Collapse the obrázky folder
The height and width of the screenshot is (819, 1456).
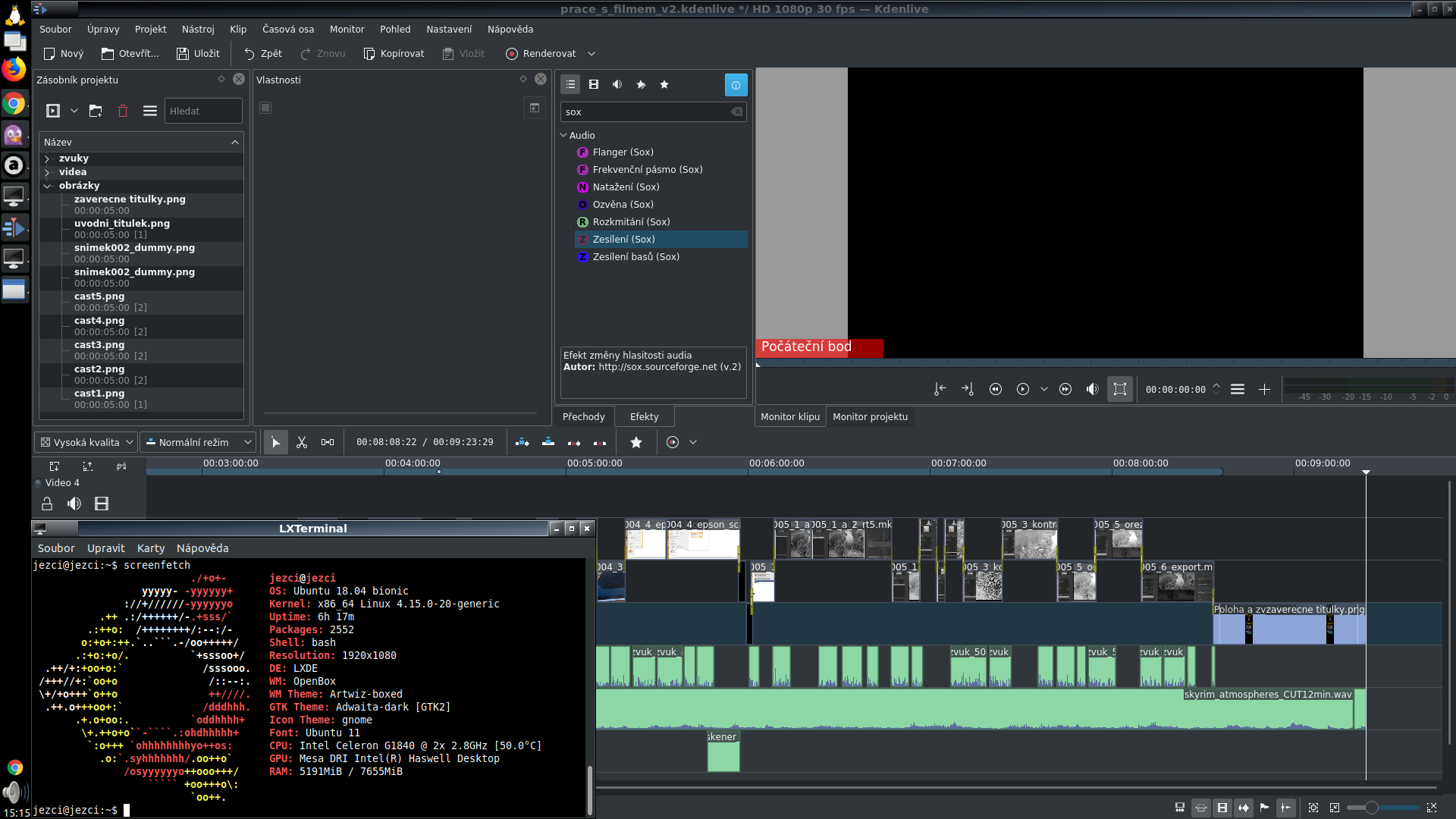click(x=47, y=186)
